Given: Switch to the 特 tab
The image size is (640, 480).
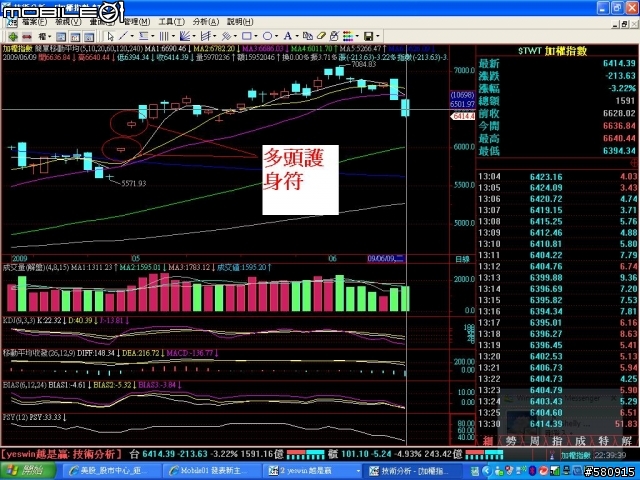Looking at the screenshot, I should [604, 441].
